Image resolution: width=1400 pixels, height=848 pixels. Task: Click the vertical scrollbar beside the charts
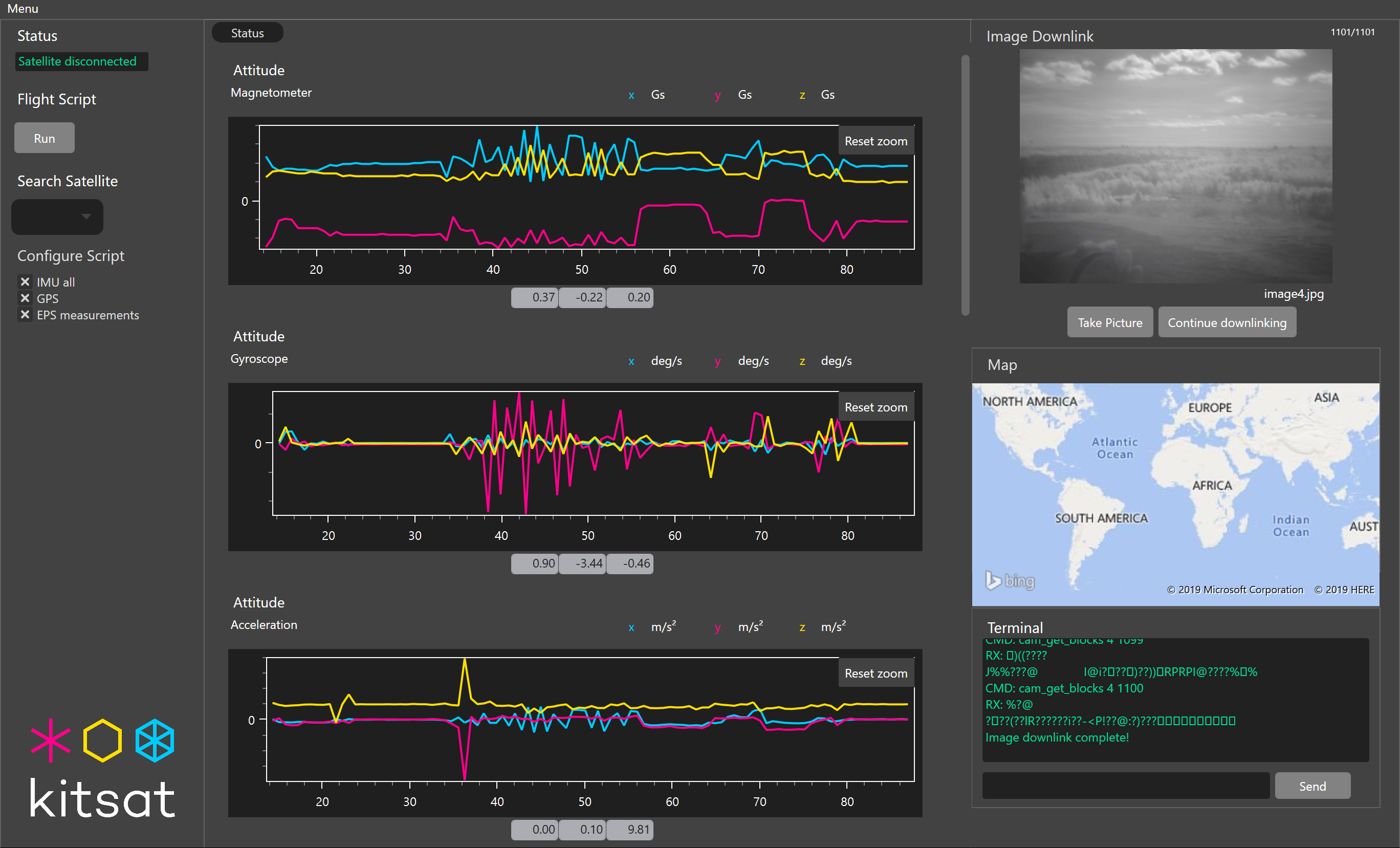point(965,185)
